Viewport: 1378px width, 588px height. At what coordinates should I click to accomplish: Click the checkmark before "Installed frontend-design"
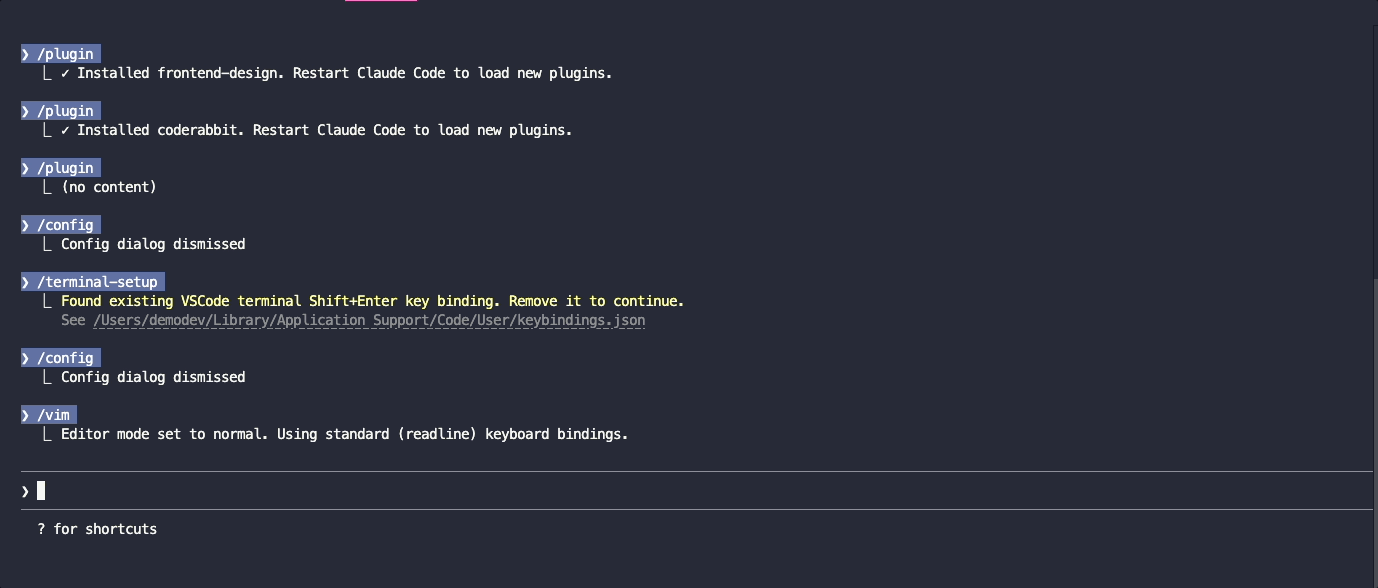[65, 73]
